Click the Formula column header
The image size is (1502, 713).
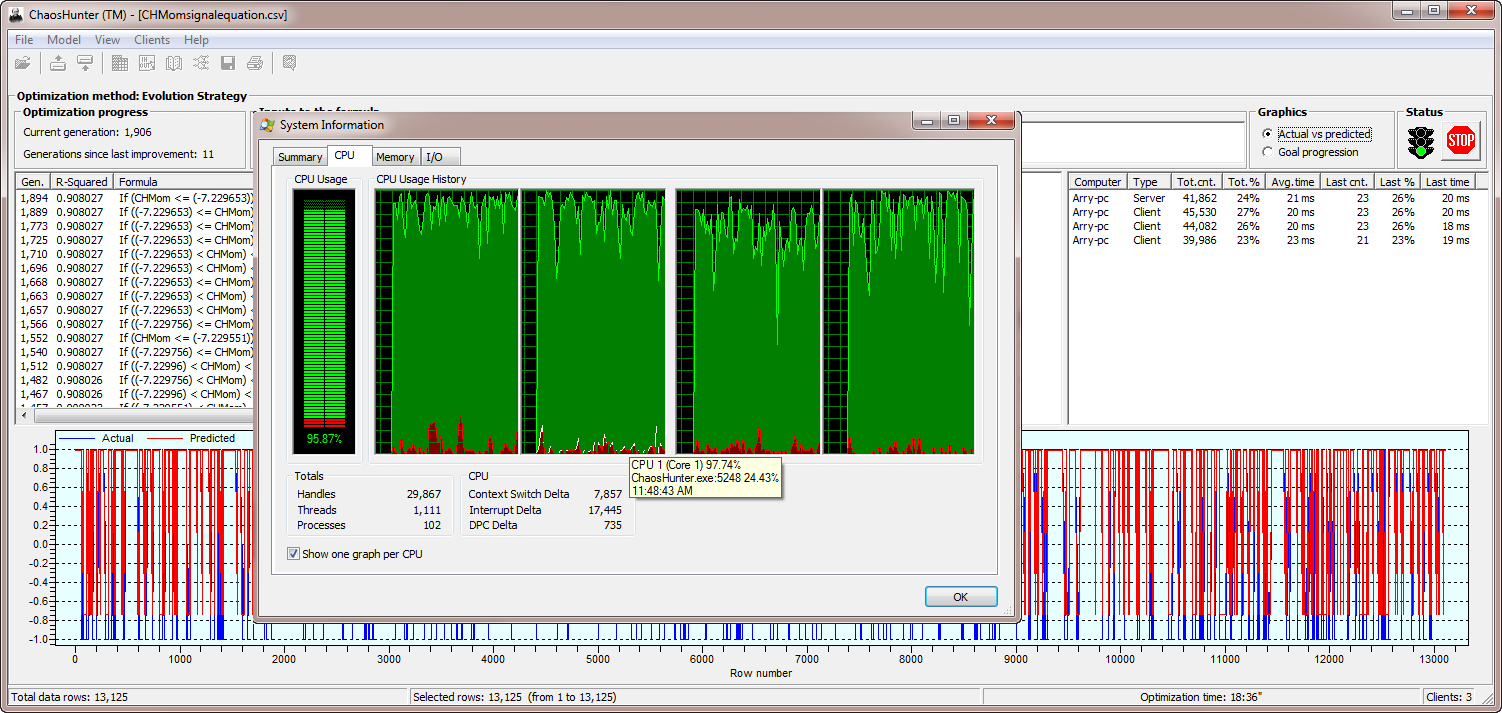(x=184, y=182)
